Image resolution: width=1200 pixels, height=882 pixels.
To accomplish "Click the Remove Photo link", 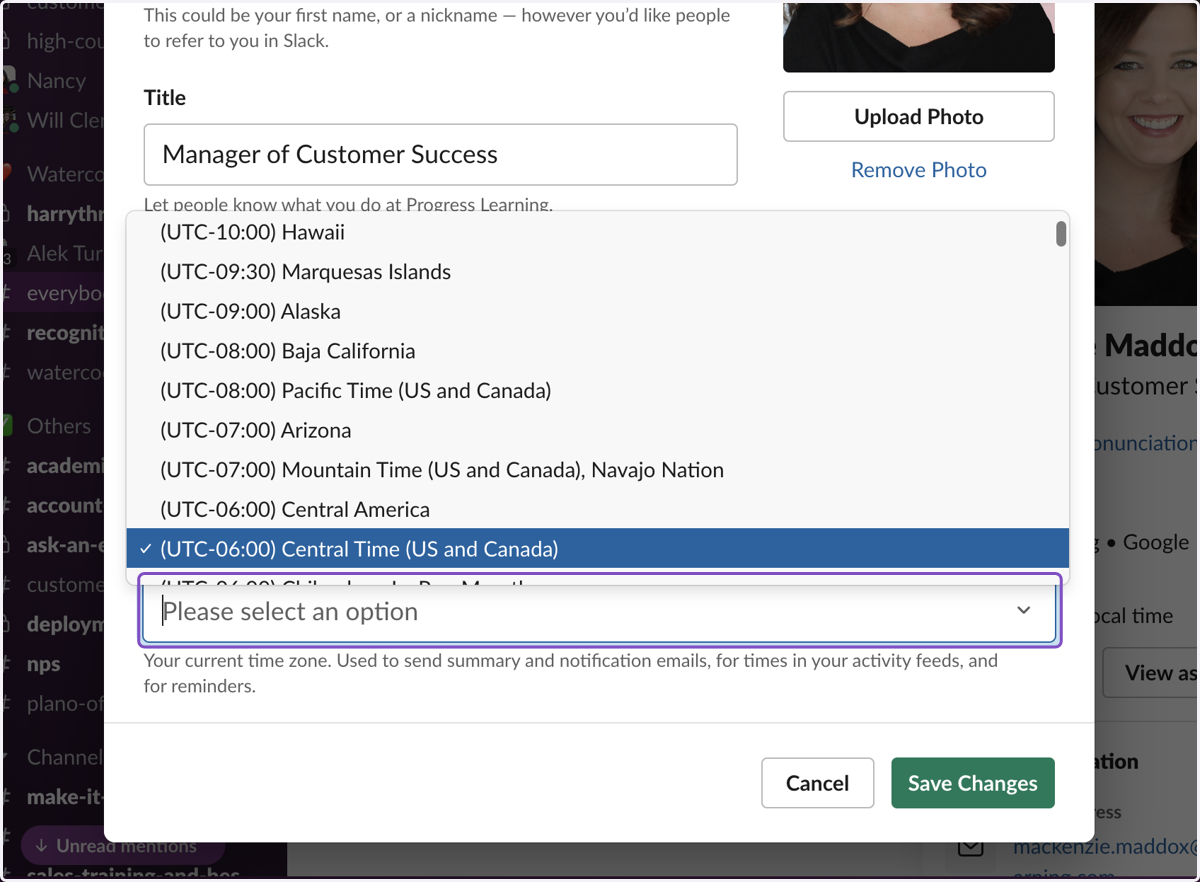I will [918, 170].
